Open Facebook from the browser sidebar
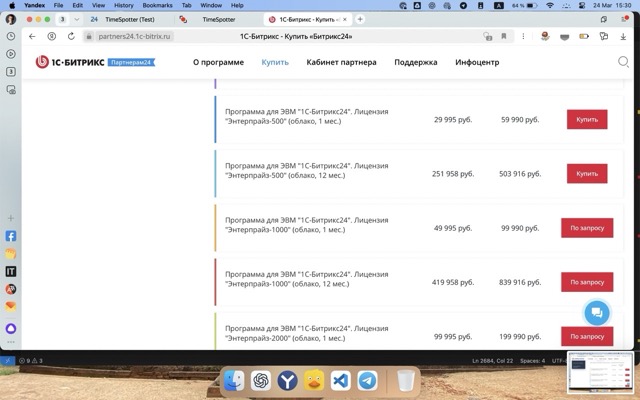Screen dimensions: 640x400 [11, 237]
